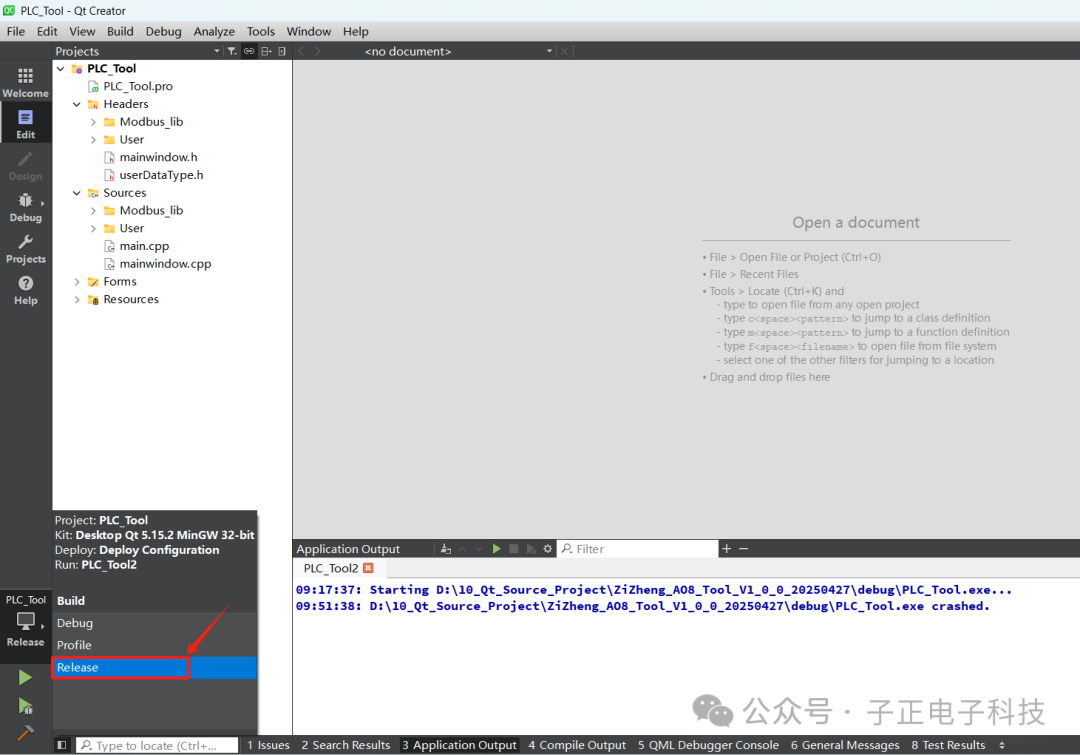
Task: Go forward in editor navigation history
Action: [318, 51]
